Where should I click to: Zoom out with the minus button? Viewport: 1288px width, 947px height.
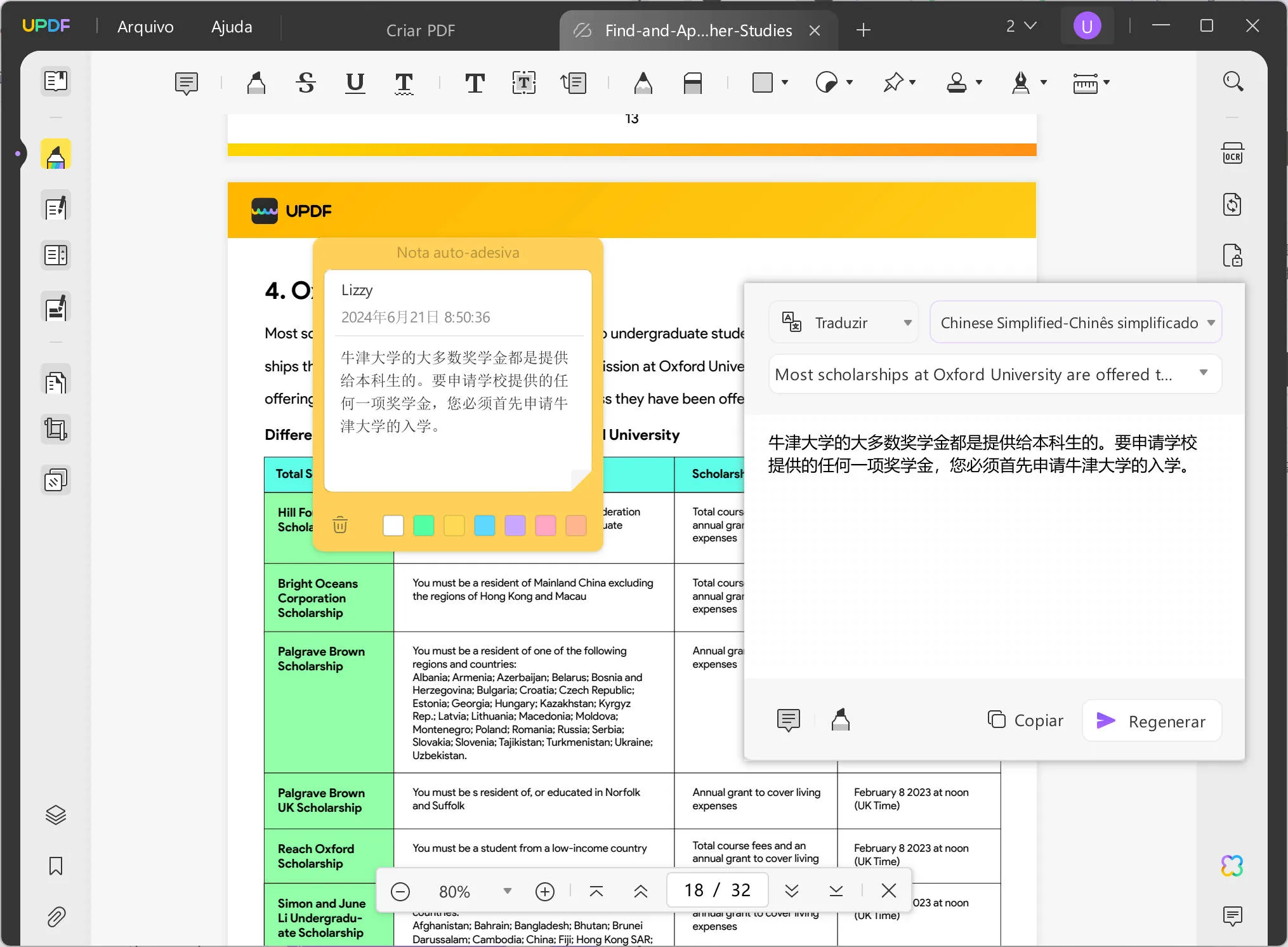pos(400,892)
